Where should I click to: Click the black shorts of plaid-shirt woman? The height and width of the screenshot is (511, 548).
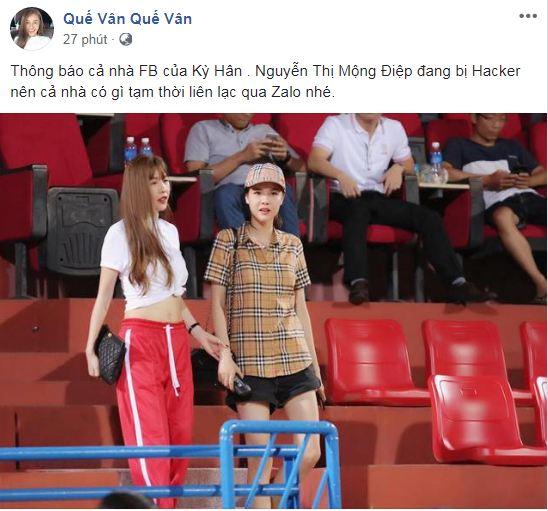(274, 390)
